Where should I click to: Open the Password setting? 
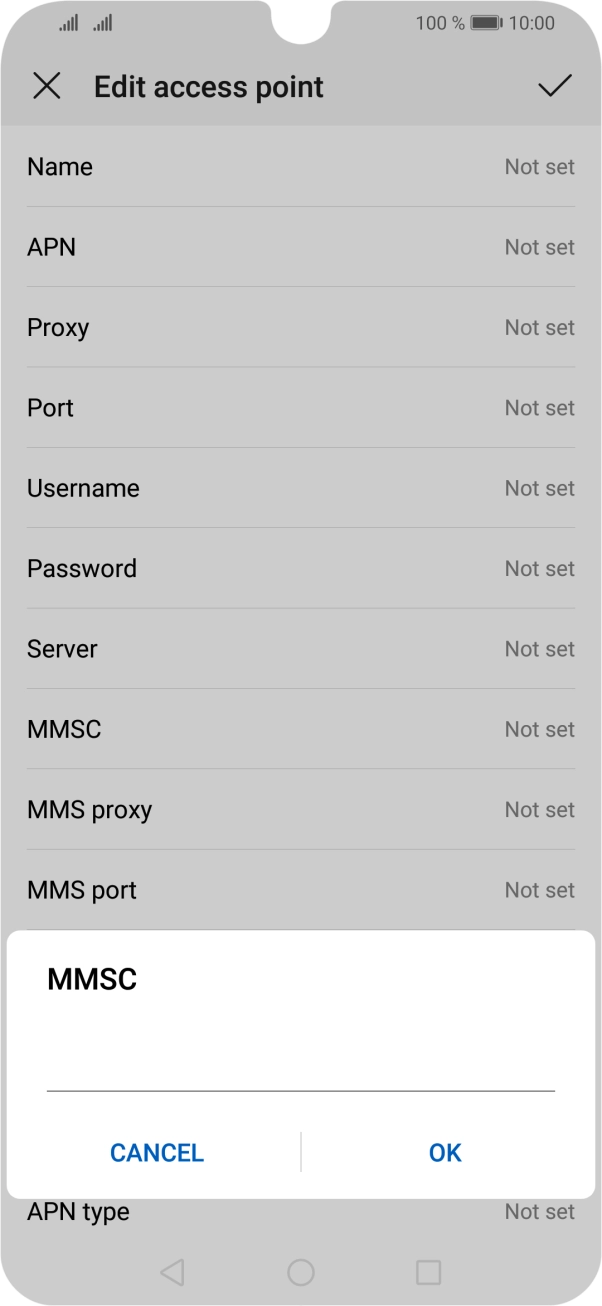point(300,568)
